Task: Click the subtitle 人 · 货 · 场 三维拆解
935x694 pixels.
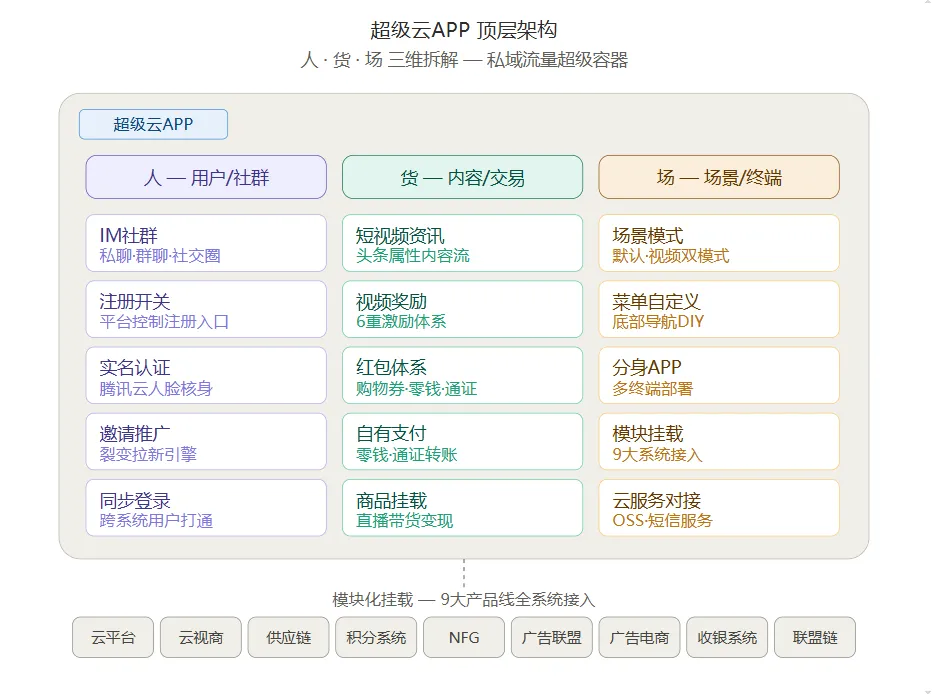Action: 380,60
